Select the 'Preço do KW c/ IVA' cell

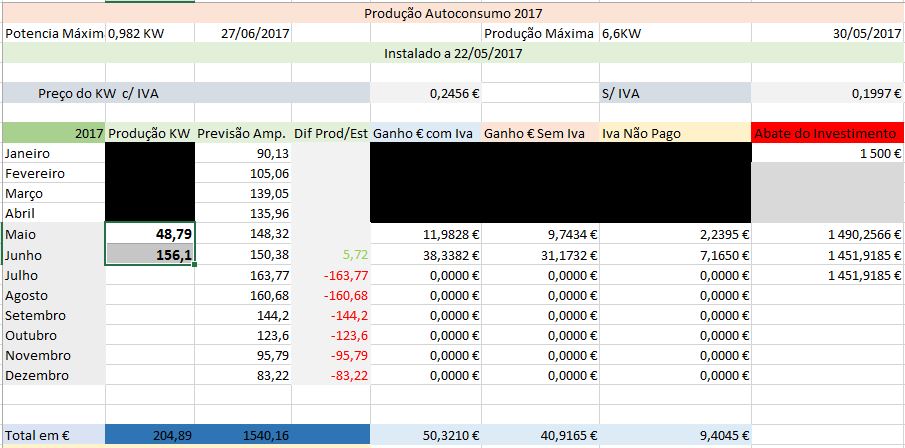[x=186, y=93]
